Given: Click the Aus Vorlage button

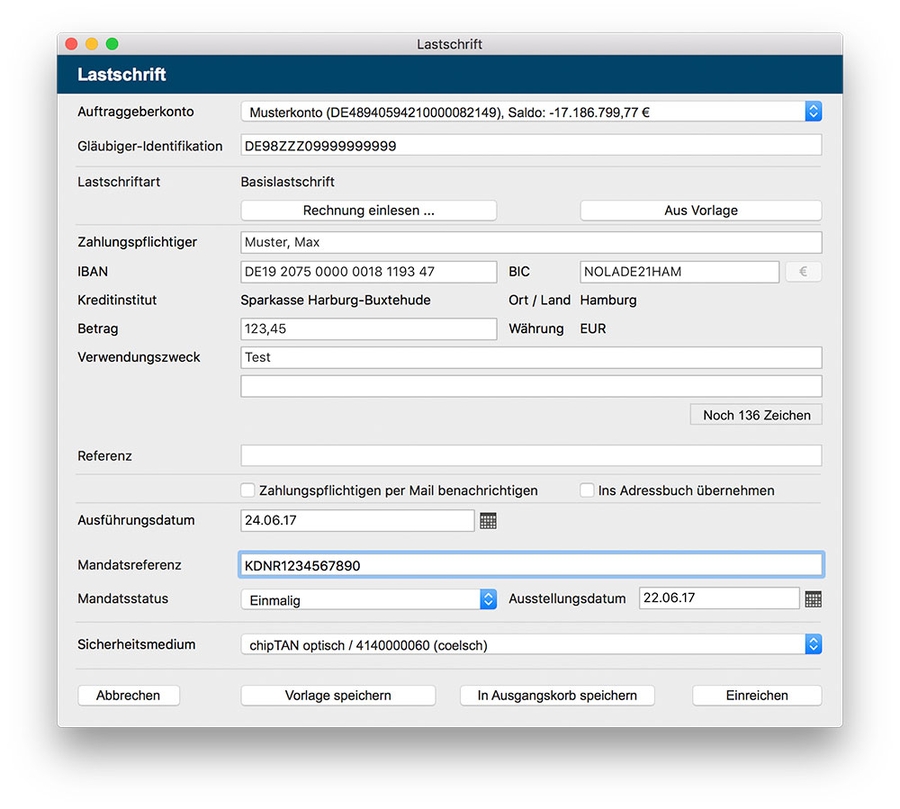Looking at the screenshot, I should (700, 211).
